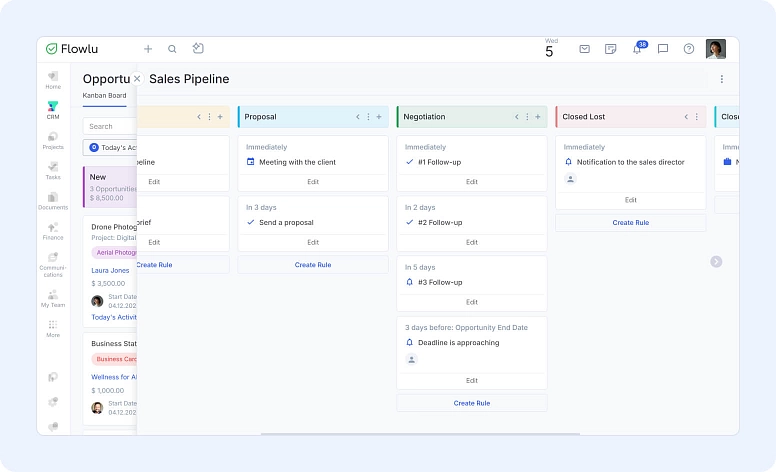776x472 pixels.
Task: Open Tasks module in sidebar
Action: point(53,171)
